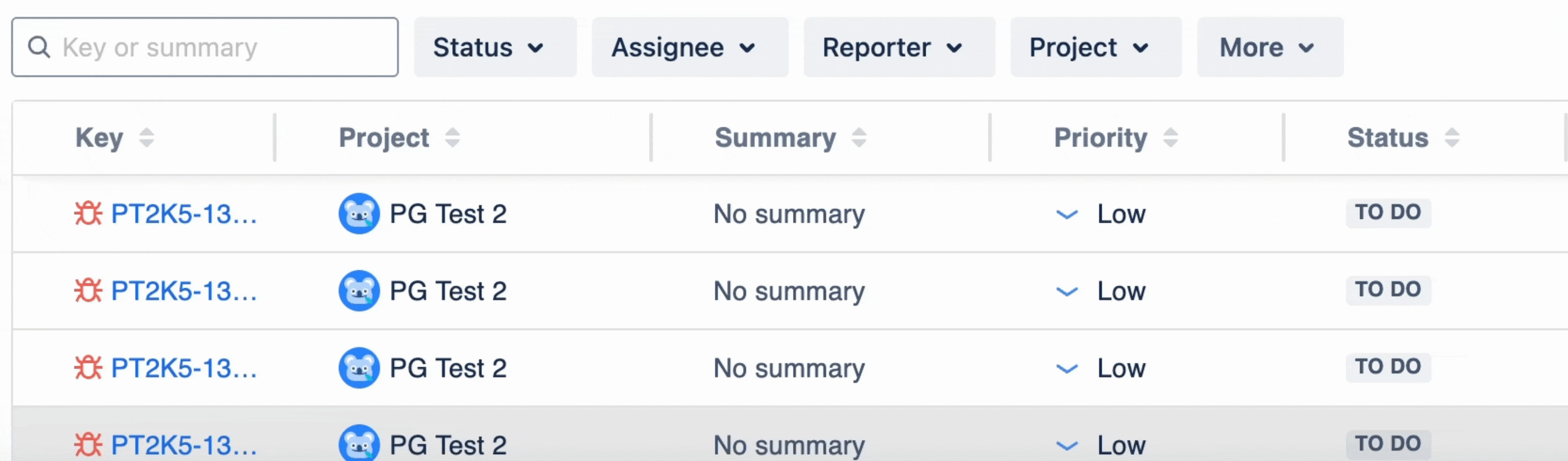Open the Assignee filter dropdown
The image size is (1568, 461).
[x=688, y=47]
